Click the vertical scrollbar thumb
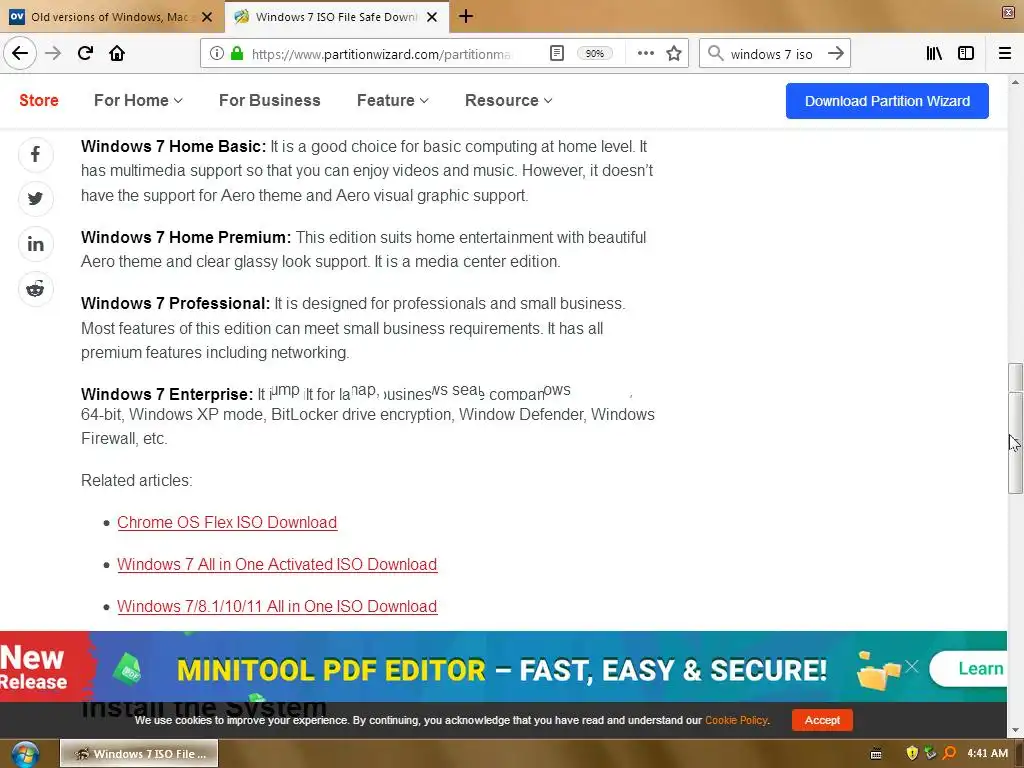The width and height of the screenshot is (1024, 768). [1015, 428]
